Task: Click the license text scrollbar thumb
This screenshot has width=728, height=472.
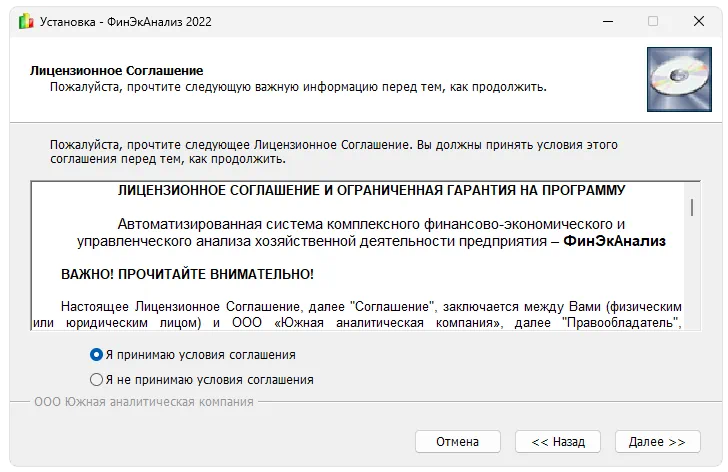Action: tap(692, 207)
